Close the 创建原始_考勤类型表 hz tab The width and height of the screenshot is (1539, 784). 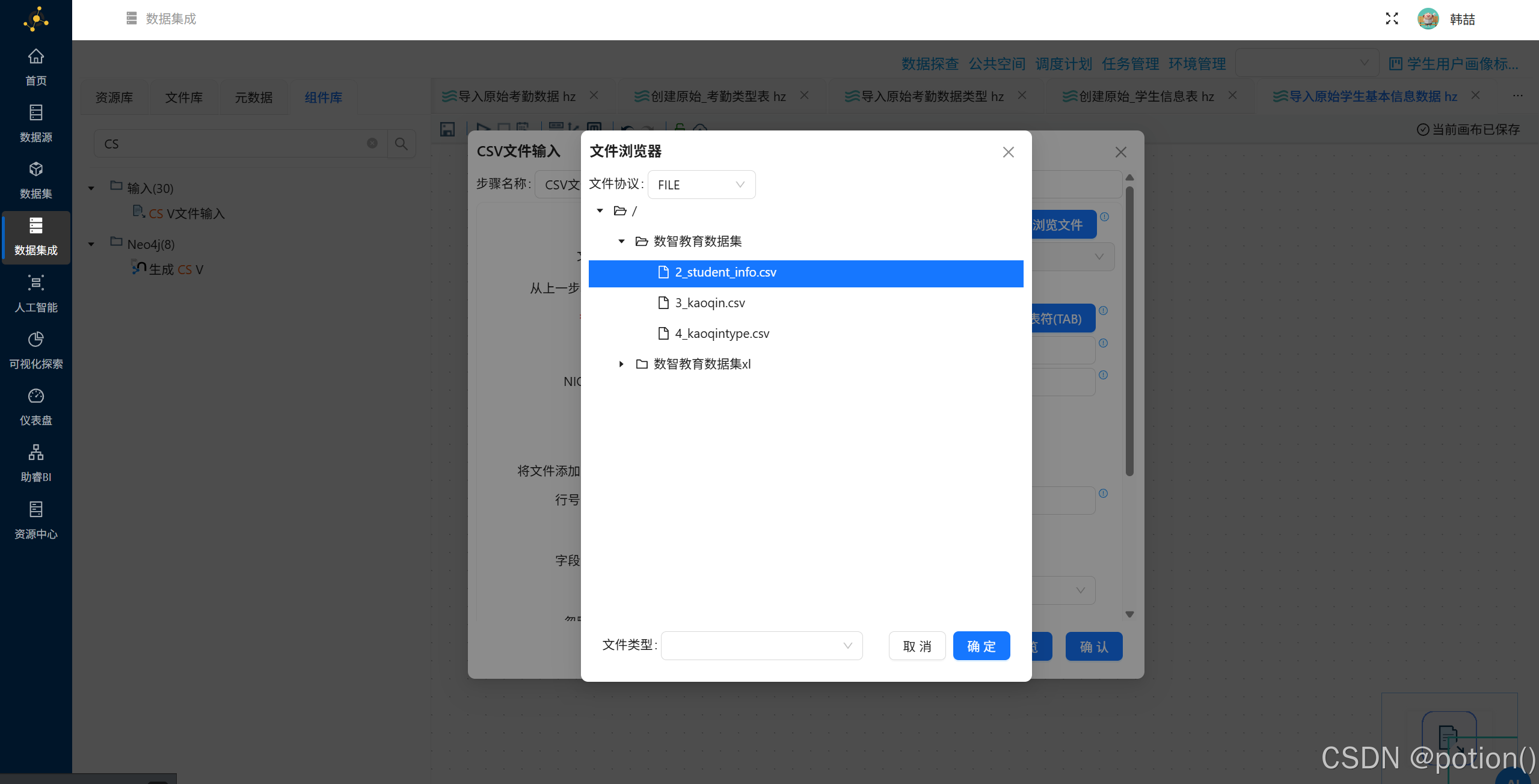pyautogui.click(x=804, y=96)
